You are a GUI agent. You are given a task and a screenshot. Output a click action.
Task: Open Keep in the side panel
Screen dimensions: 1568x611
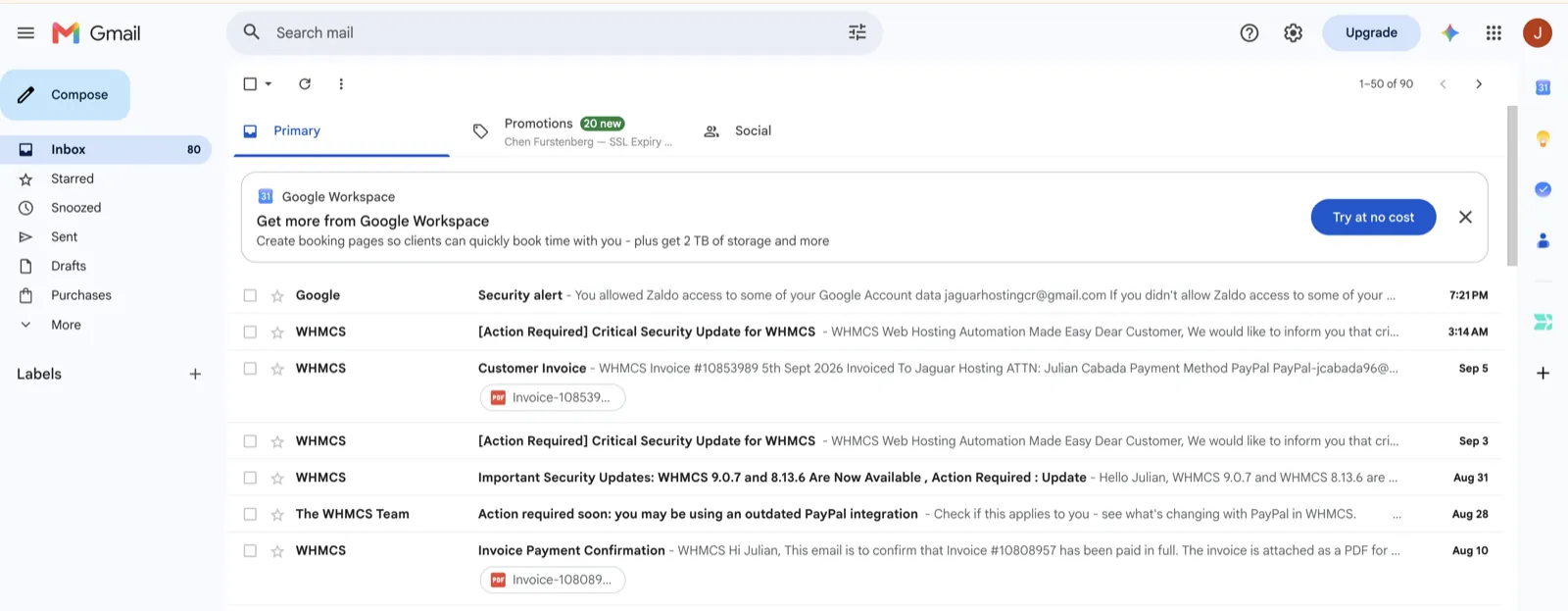(1543, 138)
